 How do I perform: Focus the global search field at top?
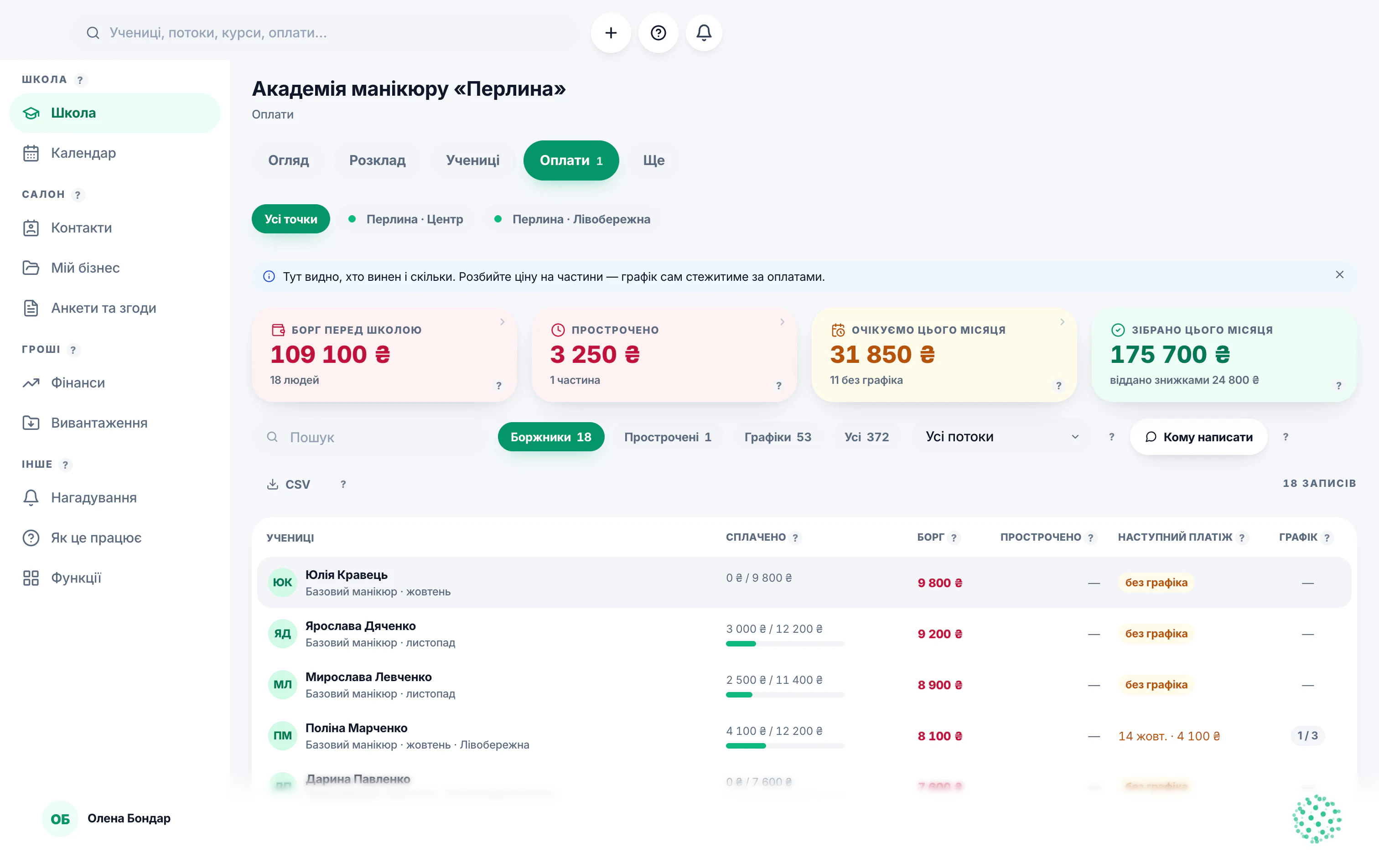pos(325,33)
